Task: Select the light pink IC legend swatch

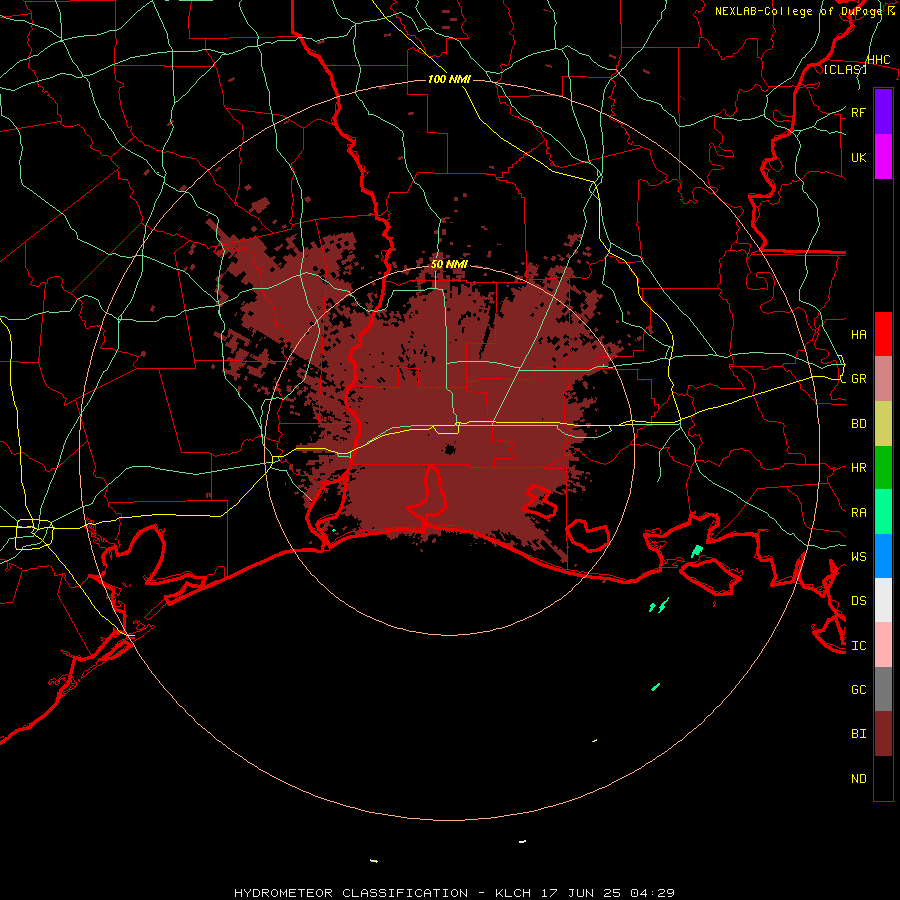Action: tap(883, 645)
